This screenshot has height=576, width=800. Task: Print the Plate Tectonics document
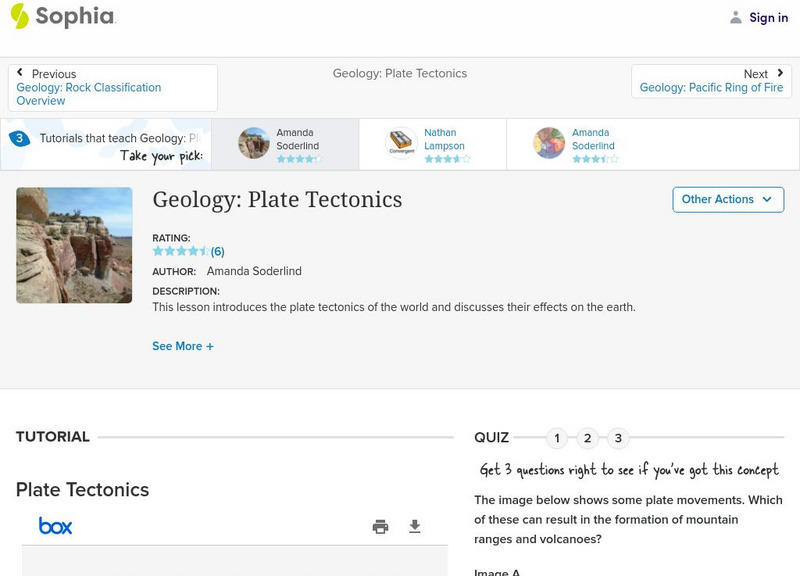[x=380, y=527]
